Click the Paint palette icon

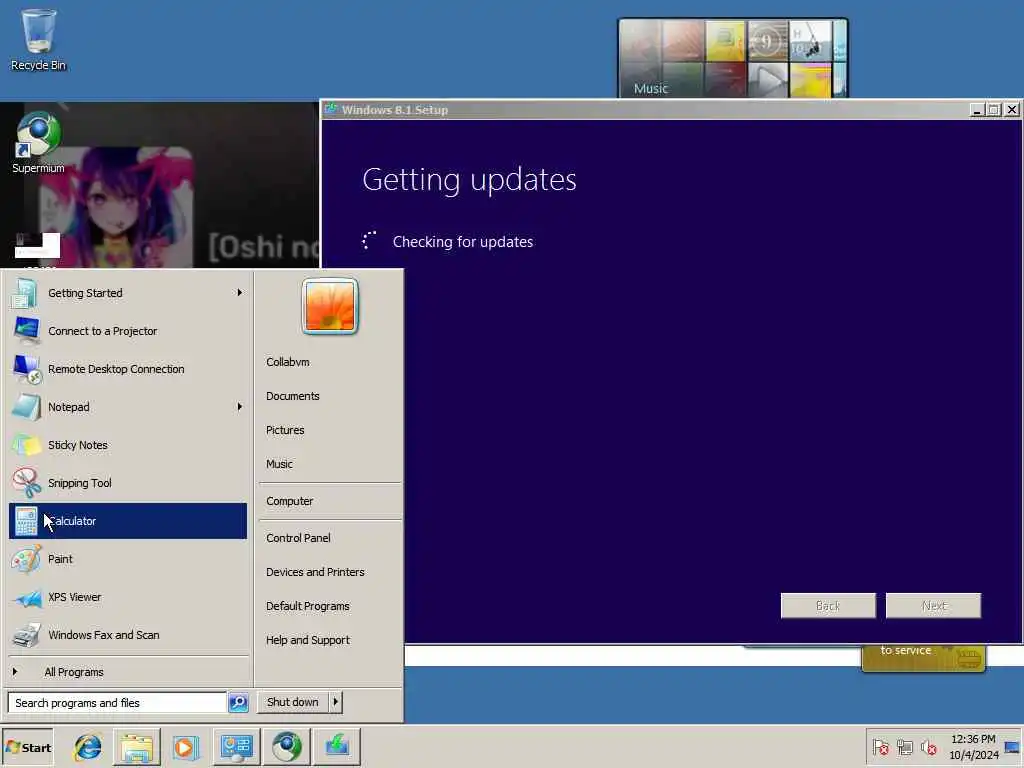pyautogui.click(x=26, y=559)
